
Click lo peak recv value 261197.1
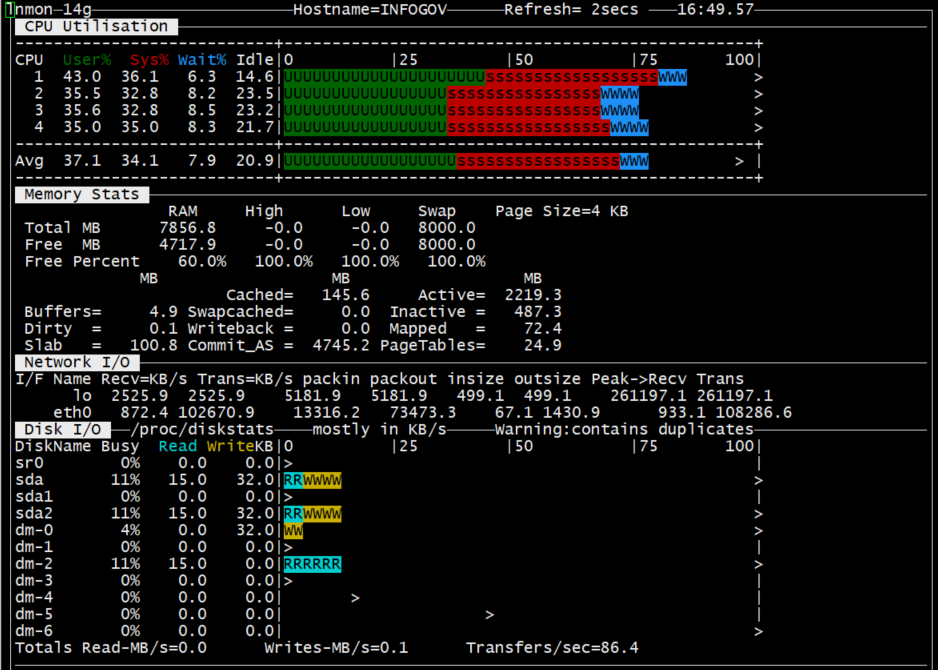coord(648,395)
